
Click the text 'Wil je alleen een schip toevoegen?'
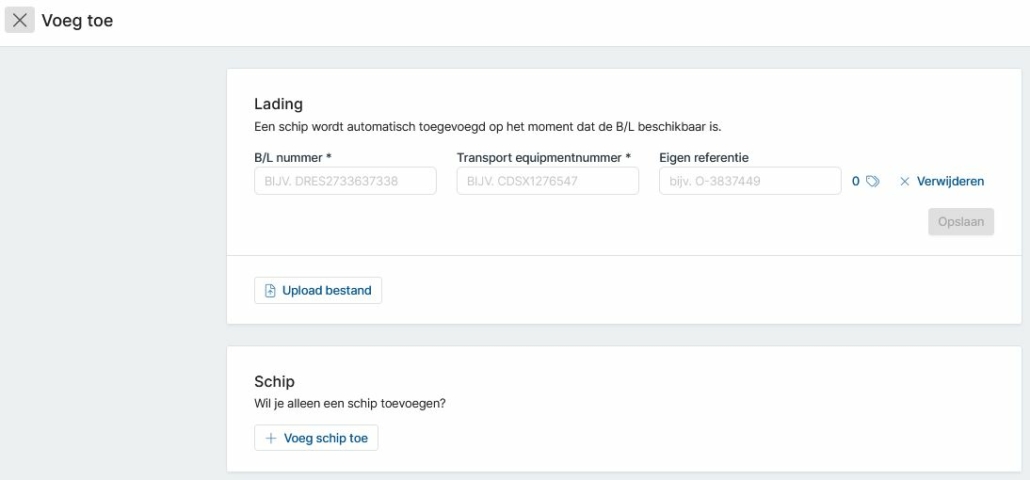tap(350, 403)
